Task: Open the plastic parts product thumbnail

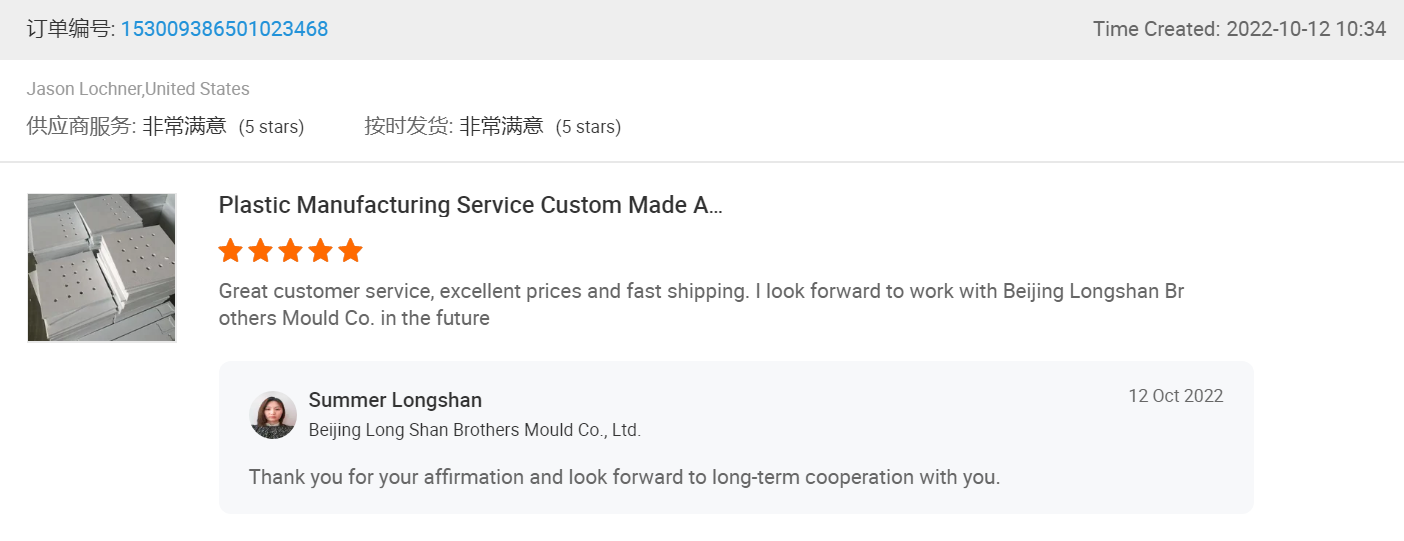Action: pyautogui.click(x=102, y=268)
